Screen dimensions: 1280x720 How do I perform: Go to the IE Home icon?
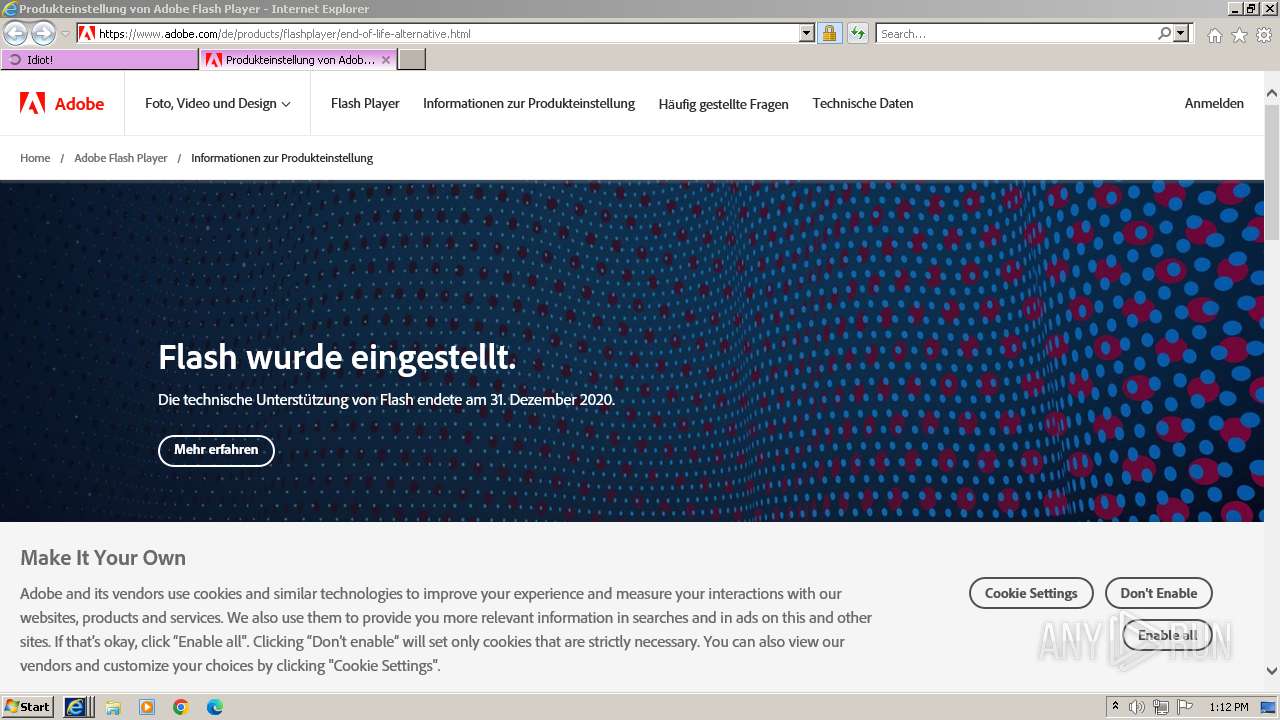tap(1214, 35)
